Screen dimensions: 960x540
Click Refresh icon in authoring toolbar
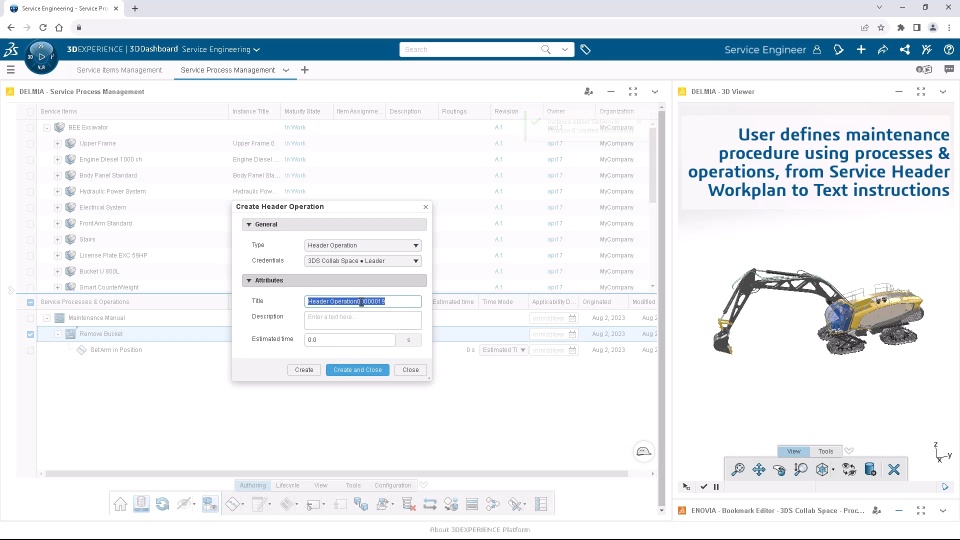click(162, 504)
